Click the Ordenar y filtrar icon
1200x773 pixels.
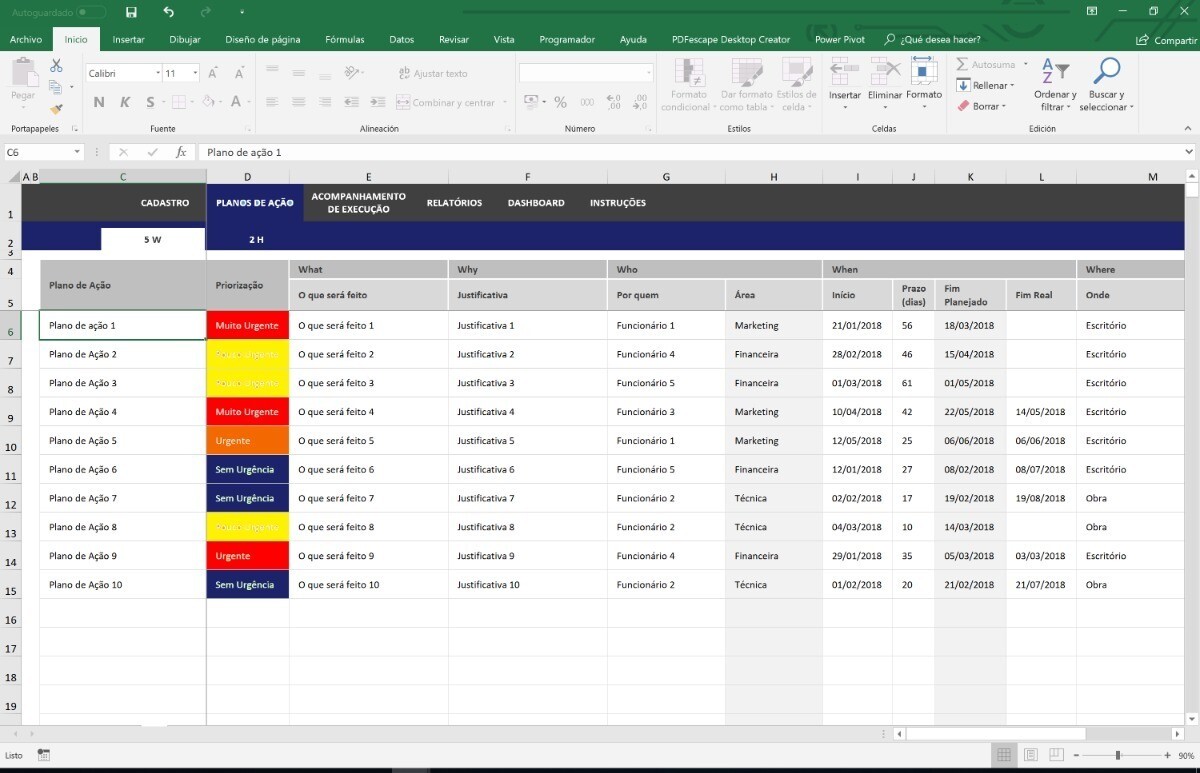(1055, 72)
